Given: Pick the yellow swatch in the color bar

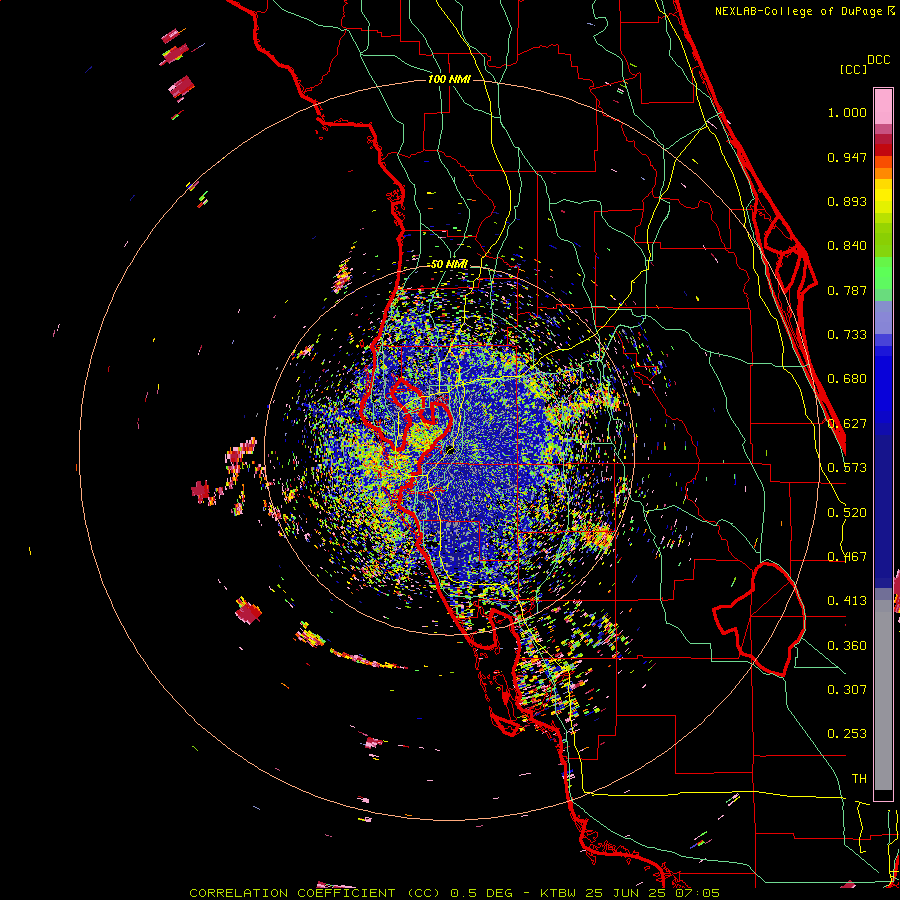Looking at the screenshot, I should tap(883, 196).
